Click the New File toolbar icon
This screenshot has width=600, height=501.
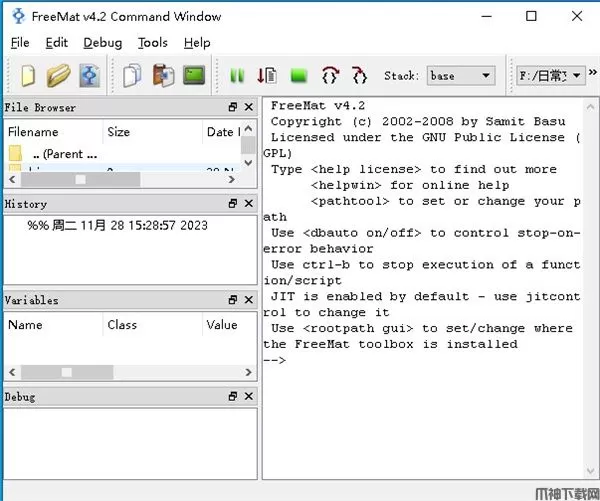(x=29, y=75)
